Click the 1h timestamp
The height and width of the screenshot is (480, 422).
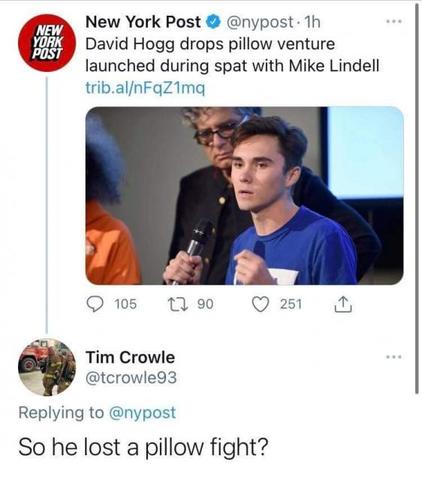(x=313, y=22)
